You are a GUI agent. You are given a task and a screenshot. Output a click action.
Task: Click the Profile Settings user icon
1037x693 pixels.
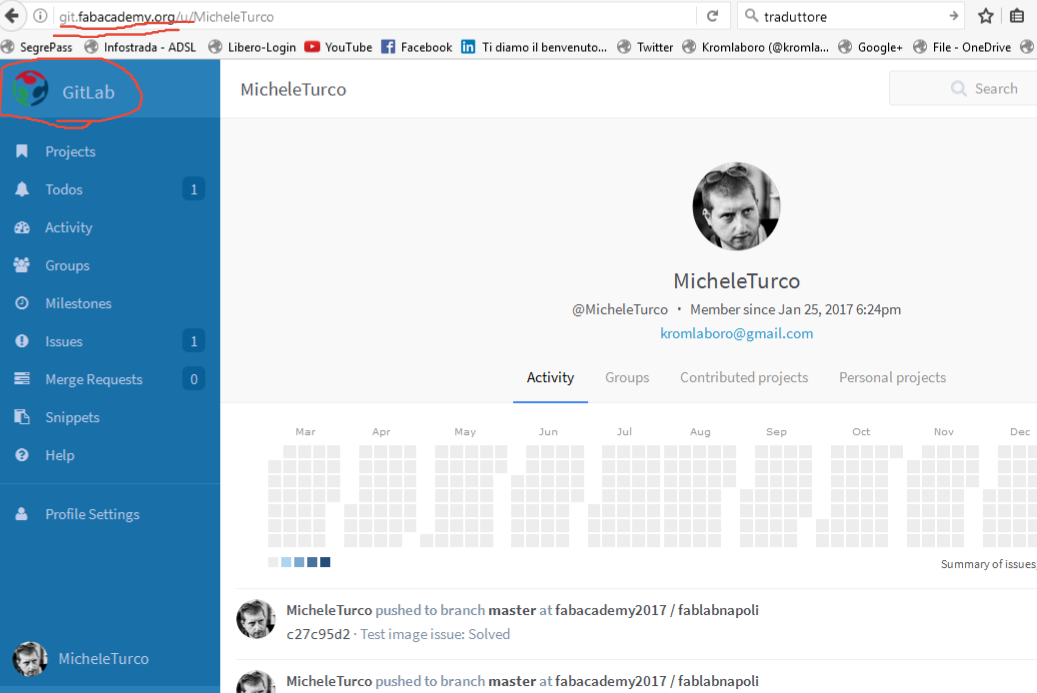pos(22,514)
